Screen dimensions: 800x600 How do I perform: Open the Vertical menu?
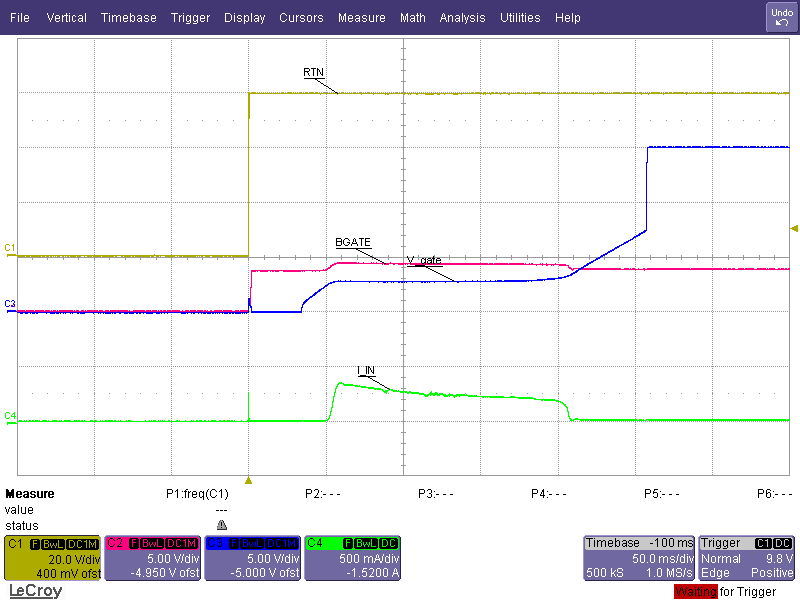(67, 18)
